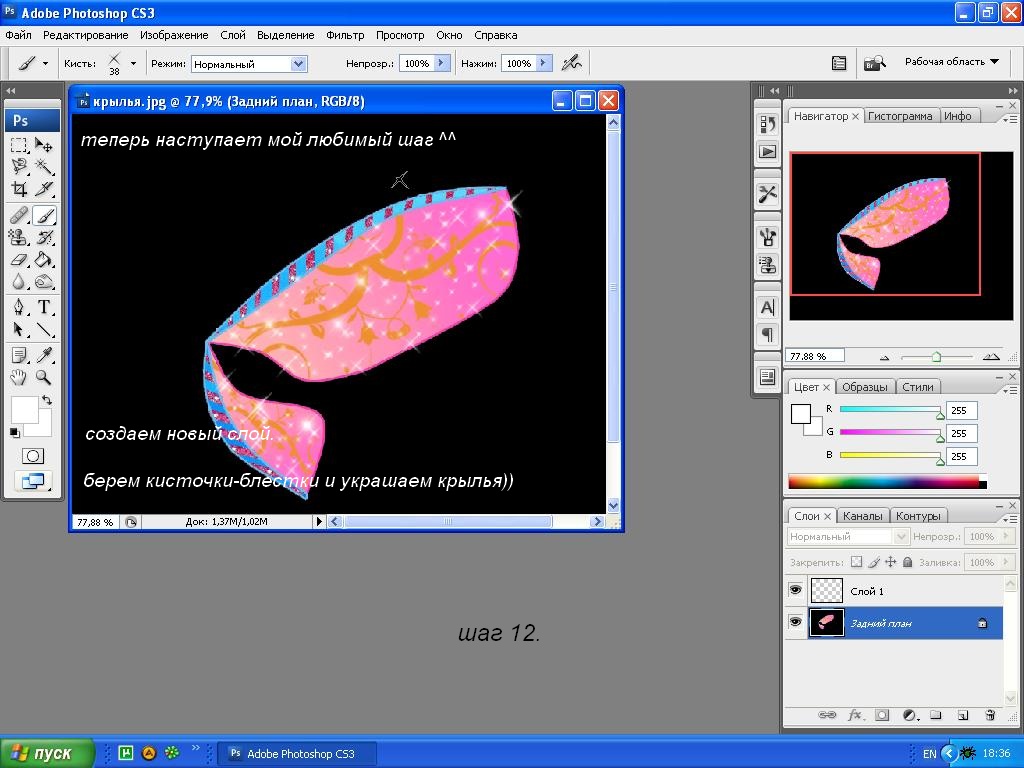
Task: Delete layer using trash icon
Action: click(x=990, y=715)
